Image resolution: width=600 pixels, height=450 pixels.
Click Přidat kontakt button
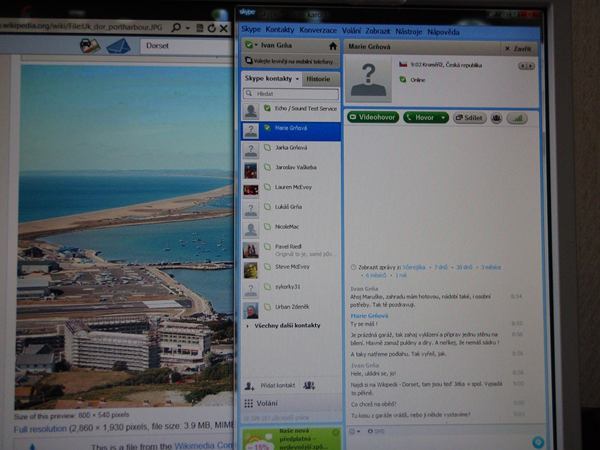click(270, 385)
